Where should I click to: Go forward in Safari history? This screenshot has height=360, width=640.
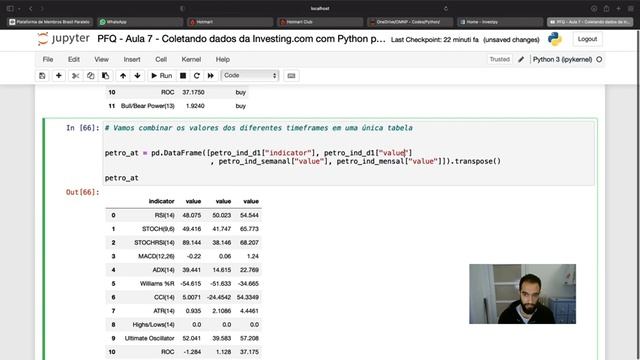pyautogui.click(x=42, y=8)
